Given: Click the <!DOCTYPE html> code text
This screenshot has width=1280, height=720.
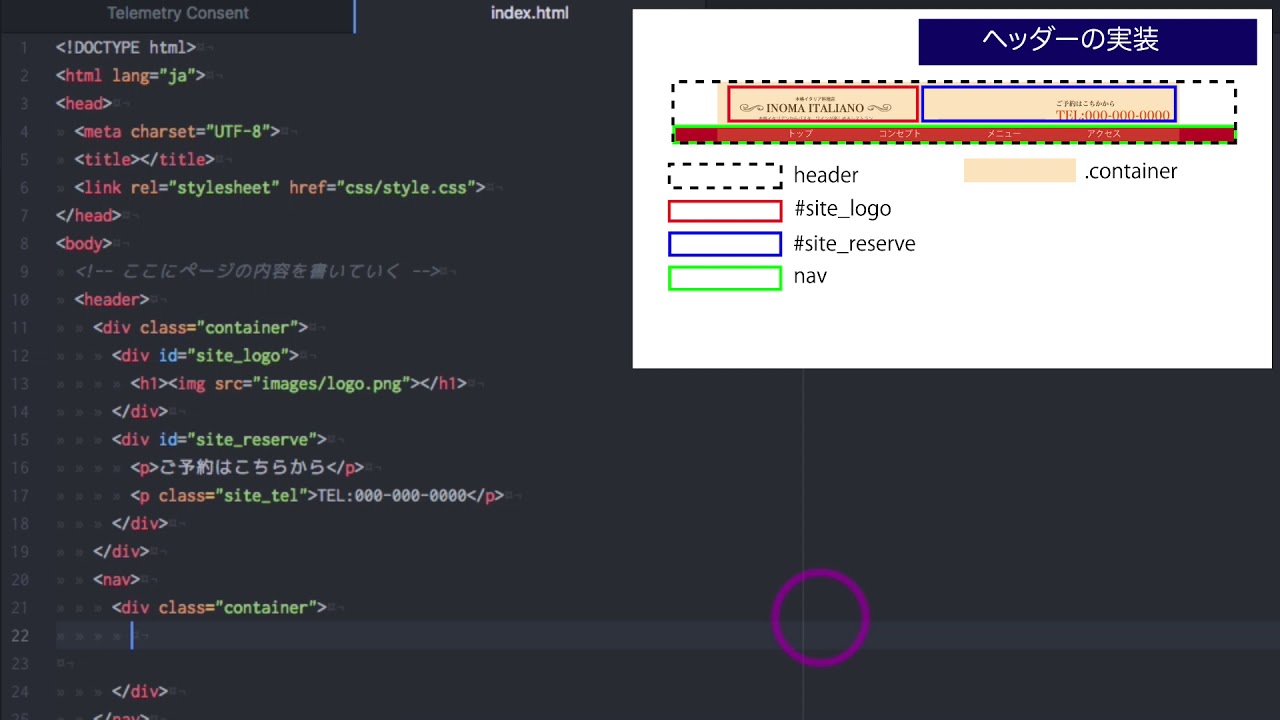Looking at the screenshot, I should click(126, 47).
